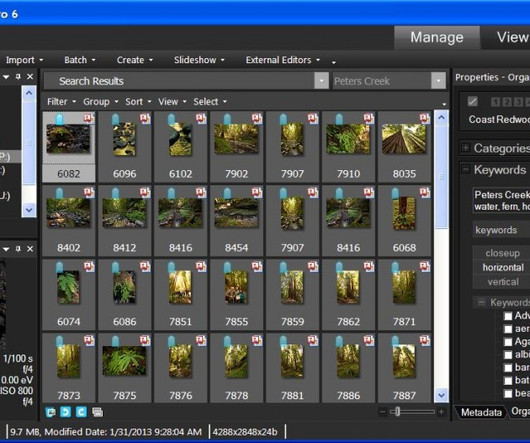Open the Group dropdown menu

(x=100, y=102)
